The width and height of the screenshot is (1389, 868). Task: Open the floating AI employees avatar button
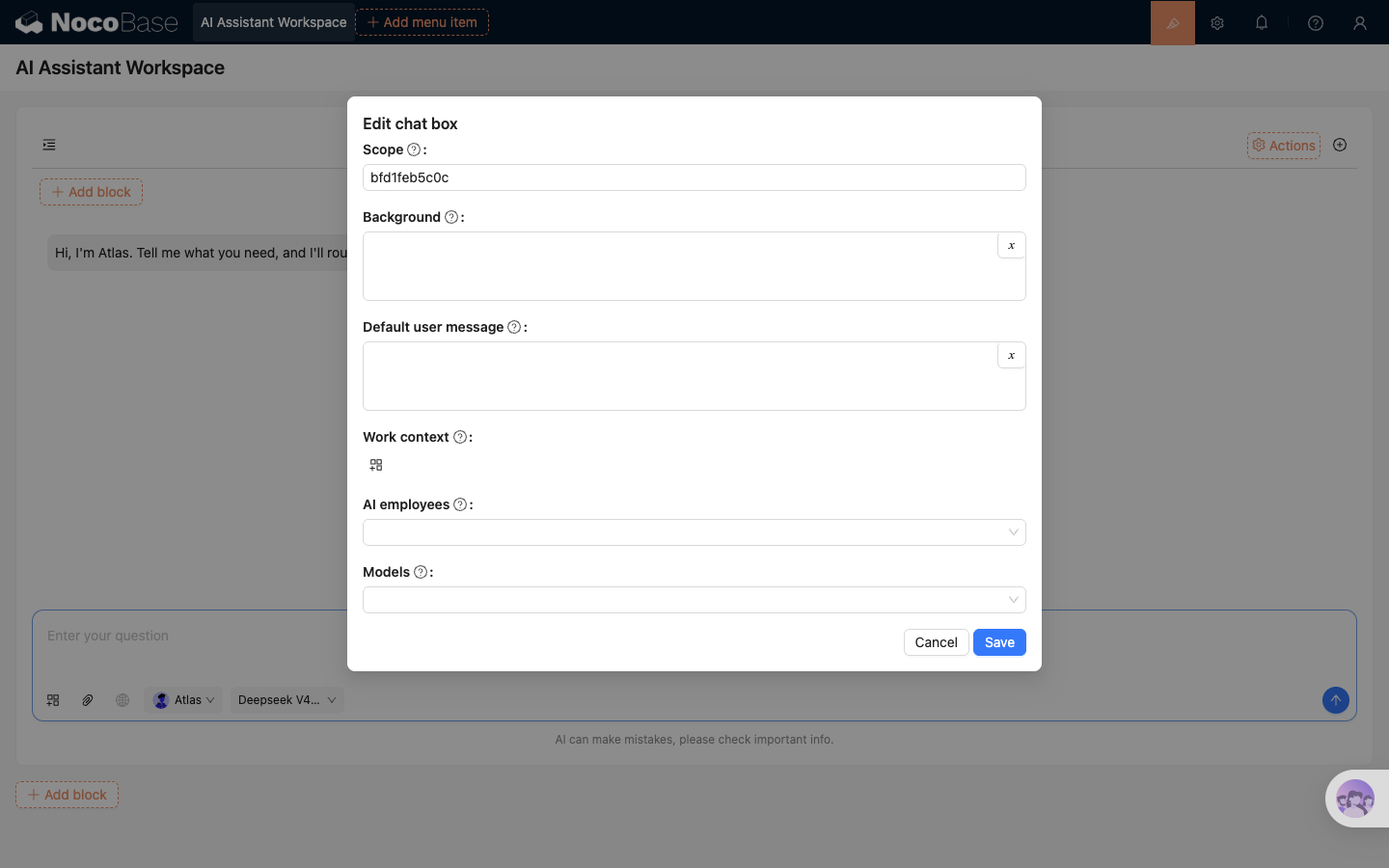point(1355,799)
